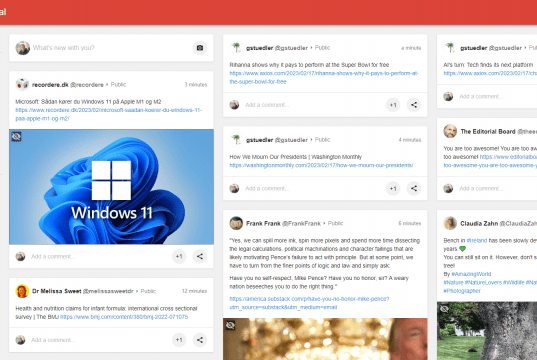This screenshot has height=360, width=537.
Task: Click +1 on the Rihanna Super Bowl post
Action: pyautogui.click(x=393, y=105)
